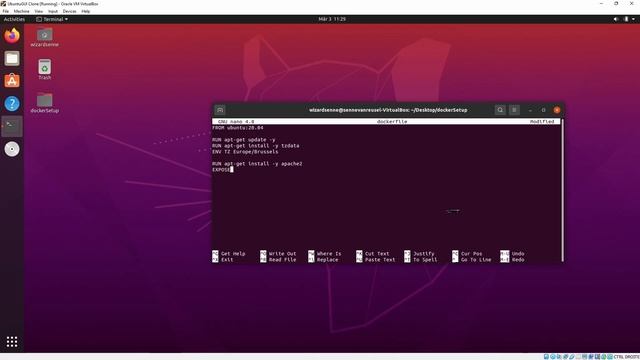
Task: Close the terminal window with orange button
Action: [x=557, y=110]
